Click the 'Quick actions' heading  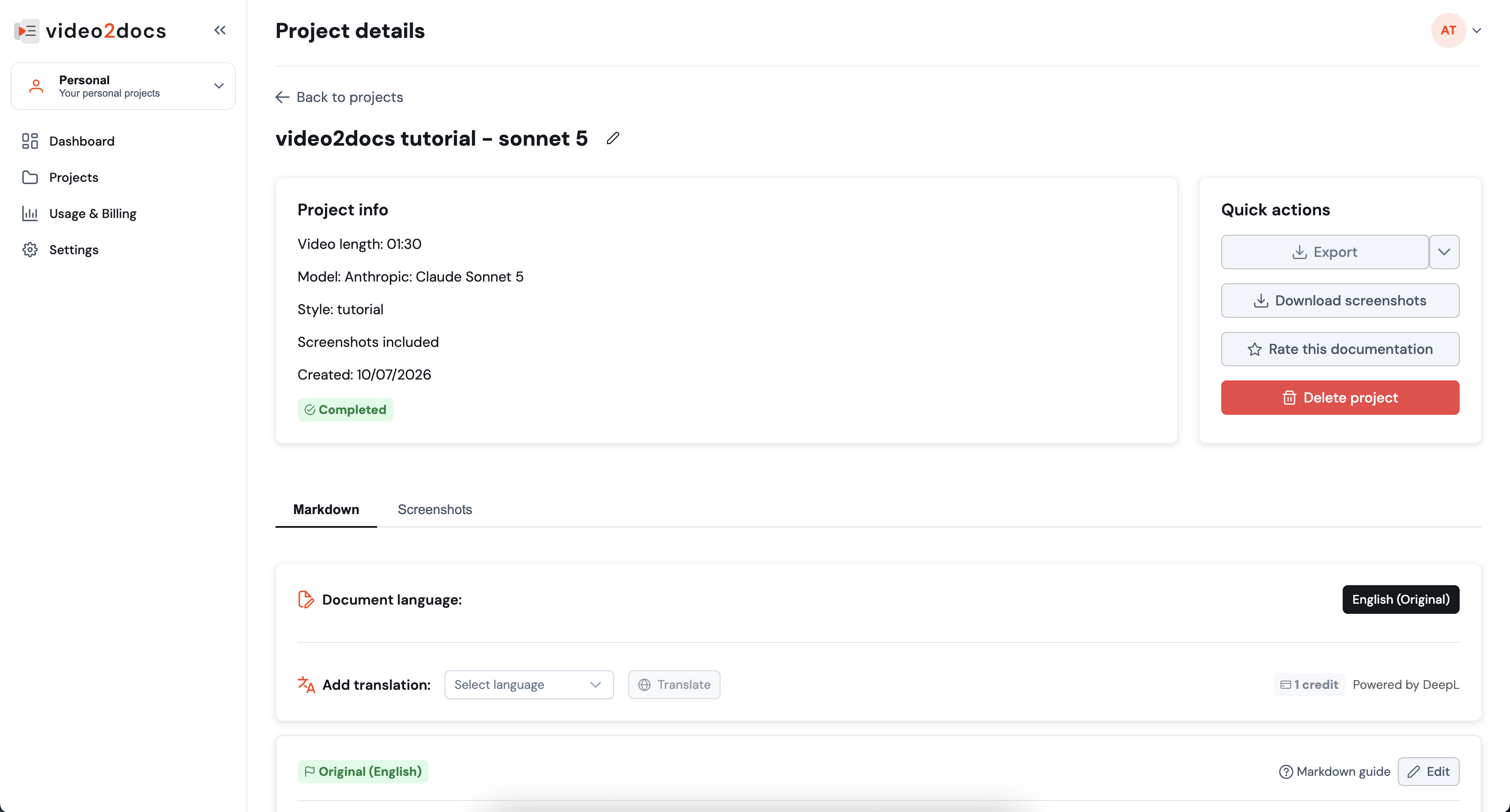click(1276, 210)
